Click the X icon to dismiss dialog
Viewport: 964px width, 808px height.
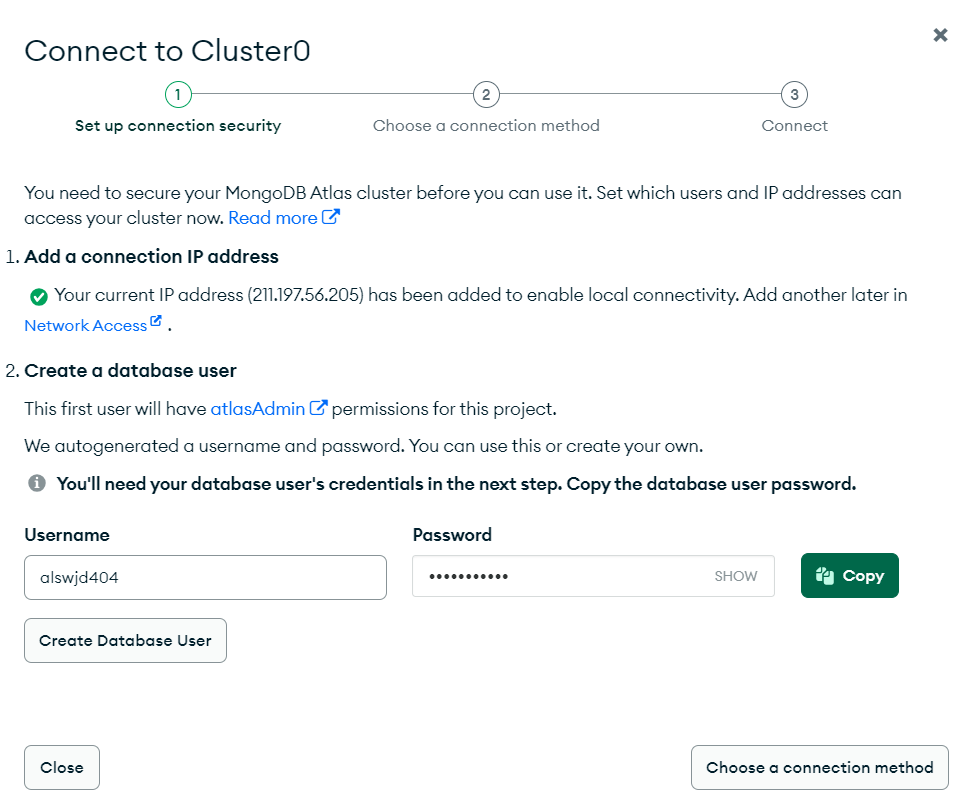click(x=940, y=35)
